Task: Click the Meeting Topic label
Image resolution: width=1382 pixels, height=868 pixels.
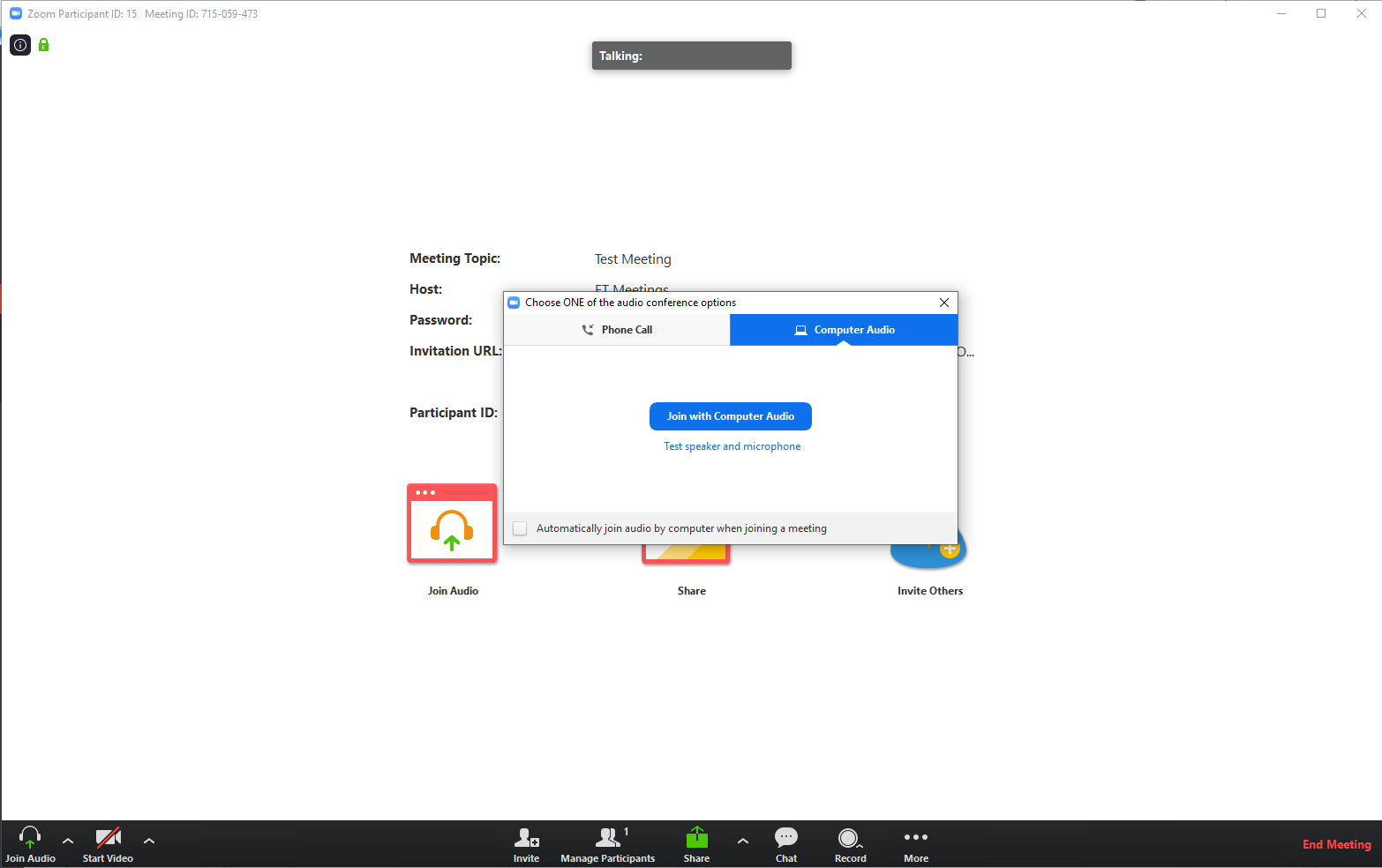Action: tap(455, 258)
